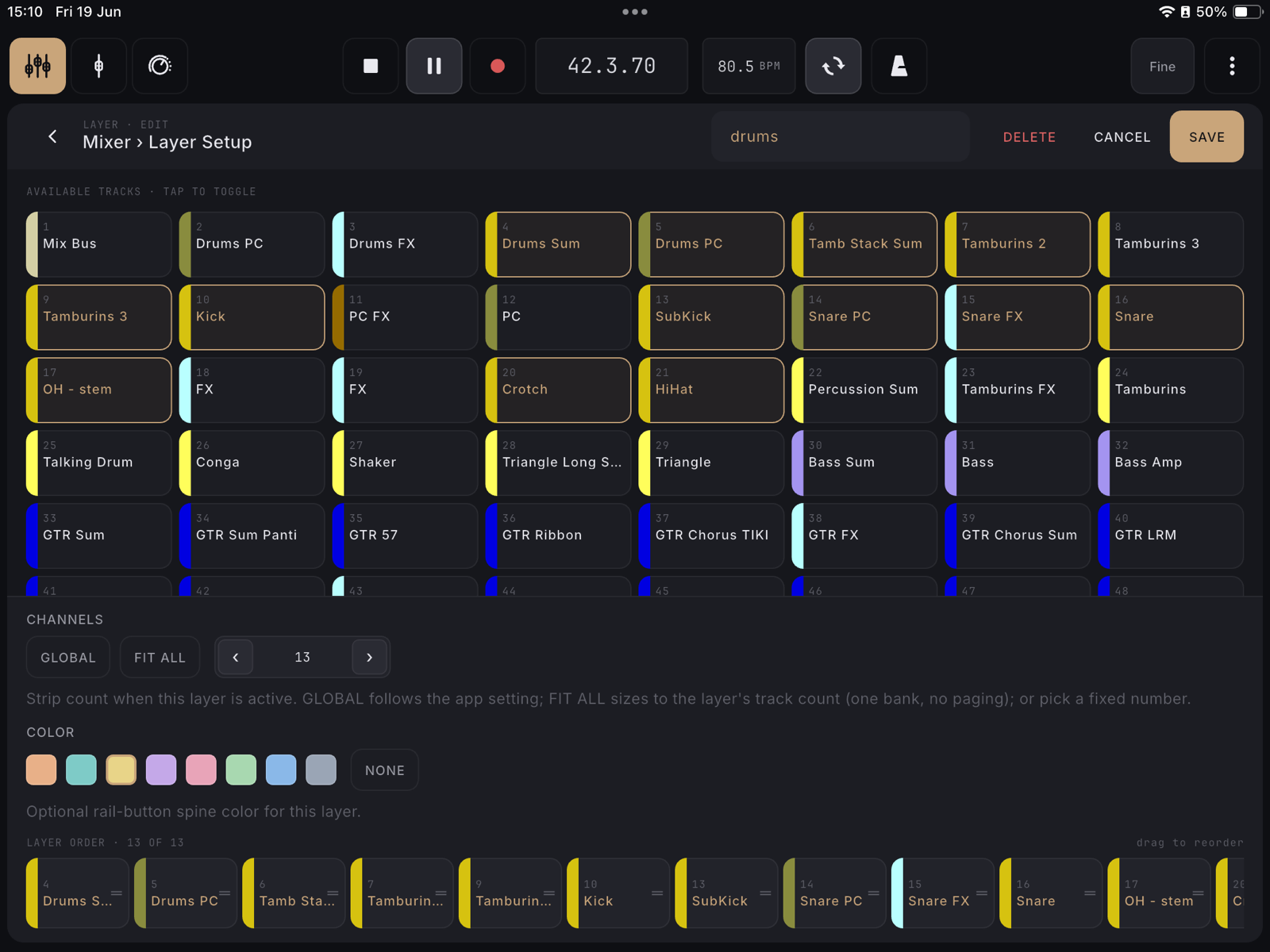Edit the layer name field 'drums'
1270x952 pixels.
(840, 136)
